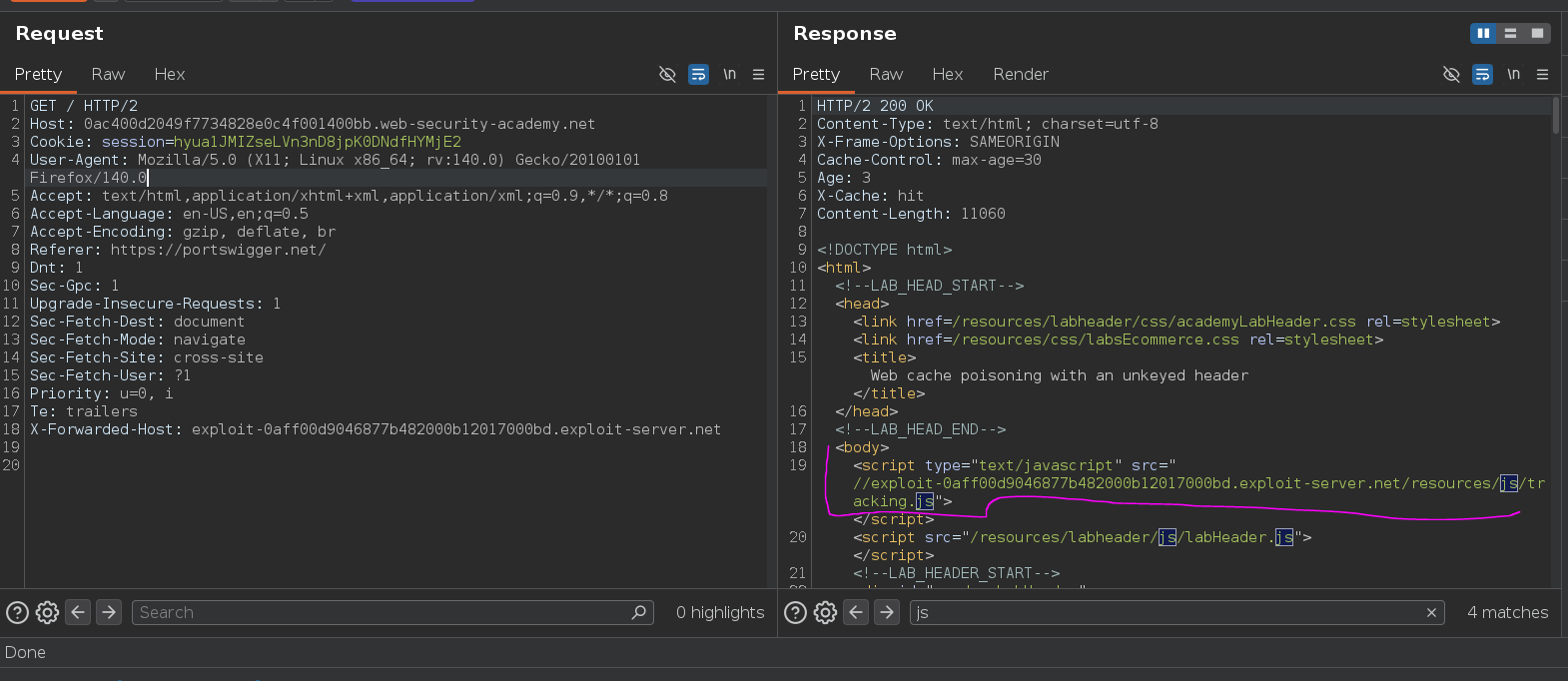Click the academyLabHeader.css link line
The image size is (1568, 681).
pyautogui.click(x=1176, y=322)
